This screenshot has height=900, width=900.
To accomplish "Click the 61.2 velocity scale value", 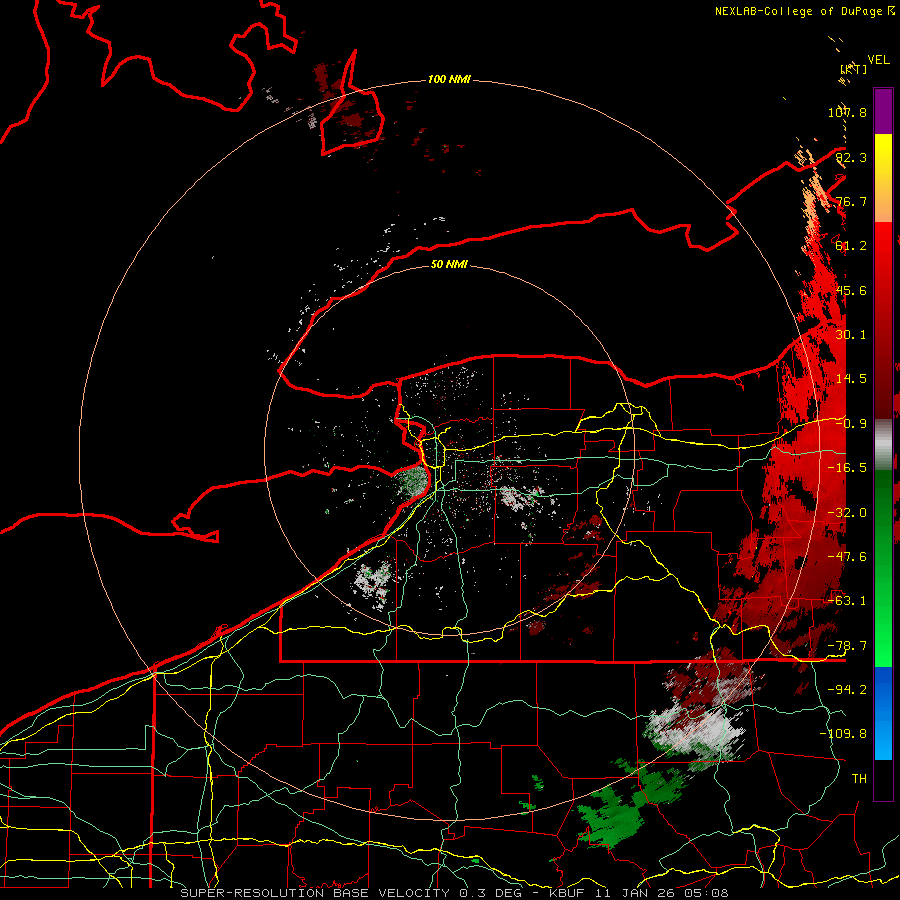I will (851, 246).
